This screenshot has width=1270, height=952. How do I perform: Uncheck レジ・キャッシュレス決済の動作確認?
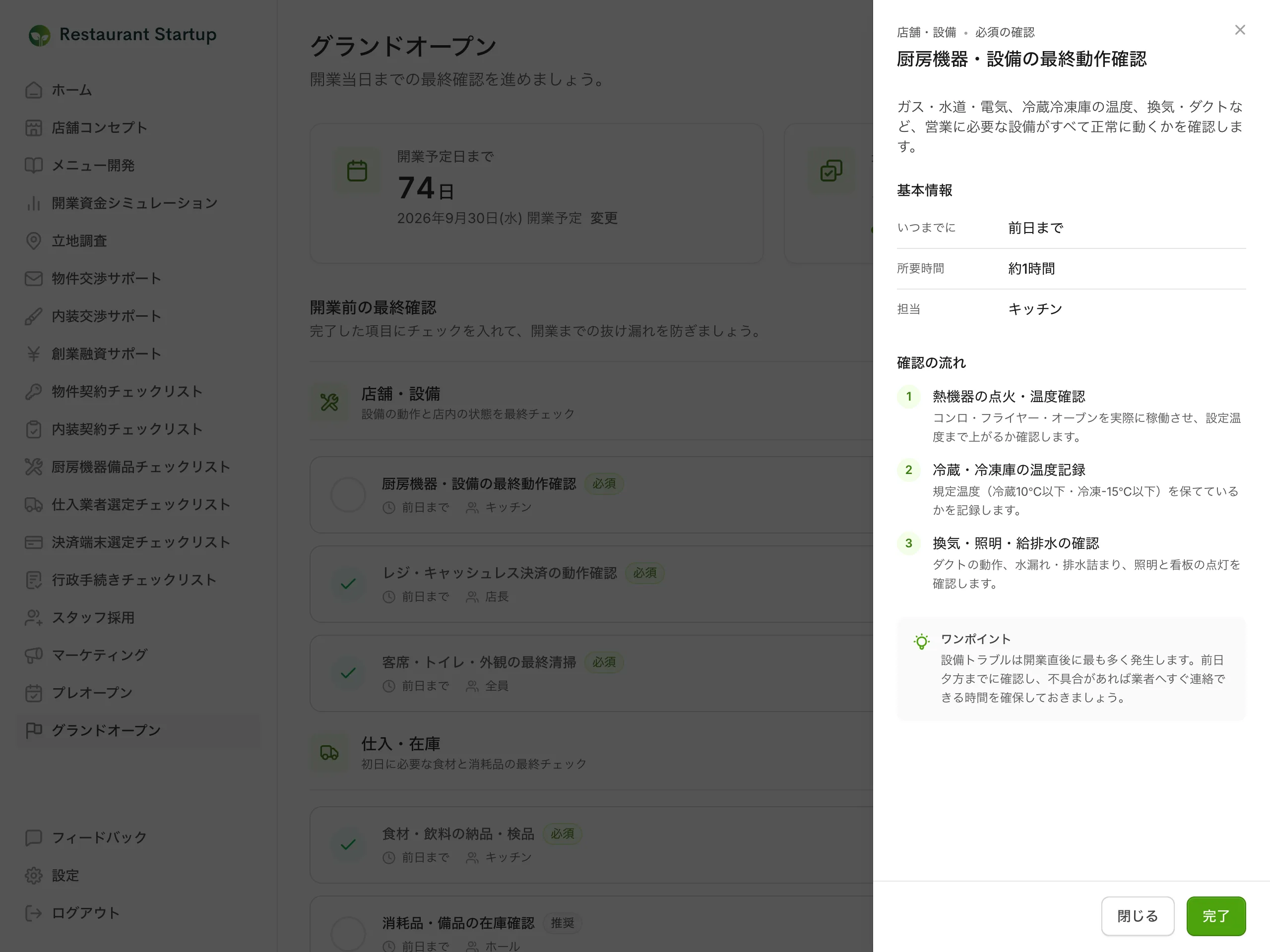coord(348,584)
